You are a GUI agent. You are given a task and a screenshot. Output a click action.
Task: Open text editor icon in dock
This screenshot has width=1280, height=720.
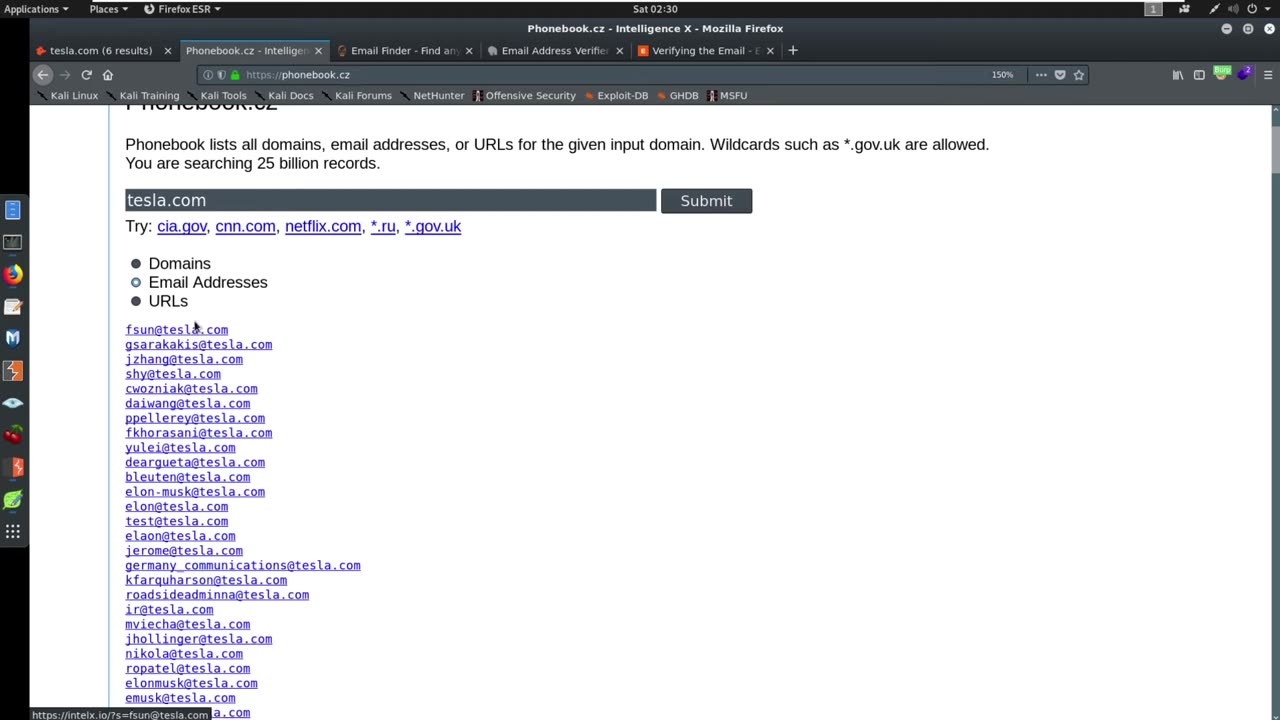13,306
